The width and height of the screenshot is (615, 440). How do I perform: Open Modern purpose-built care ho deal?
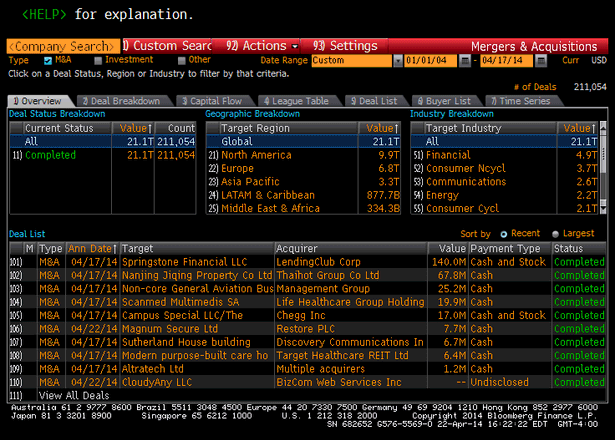click(x=195, y=355)
